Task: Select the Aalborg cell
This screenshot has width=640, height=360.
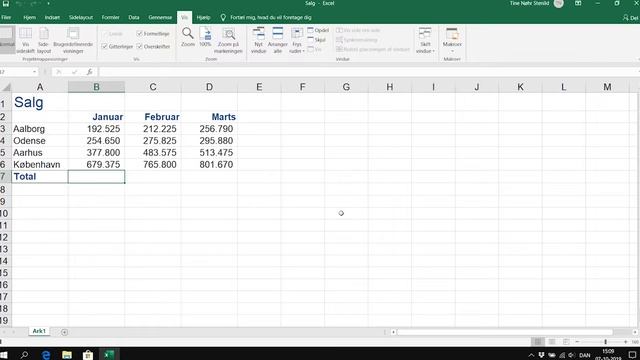Action: 40,129
